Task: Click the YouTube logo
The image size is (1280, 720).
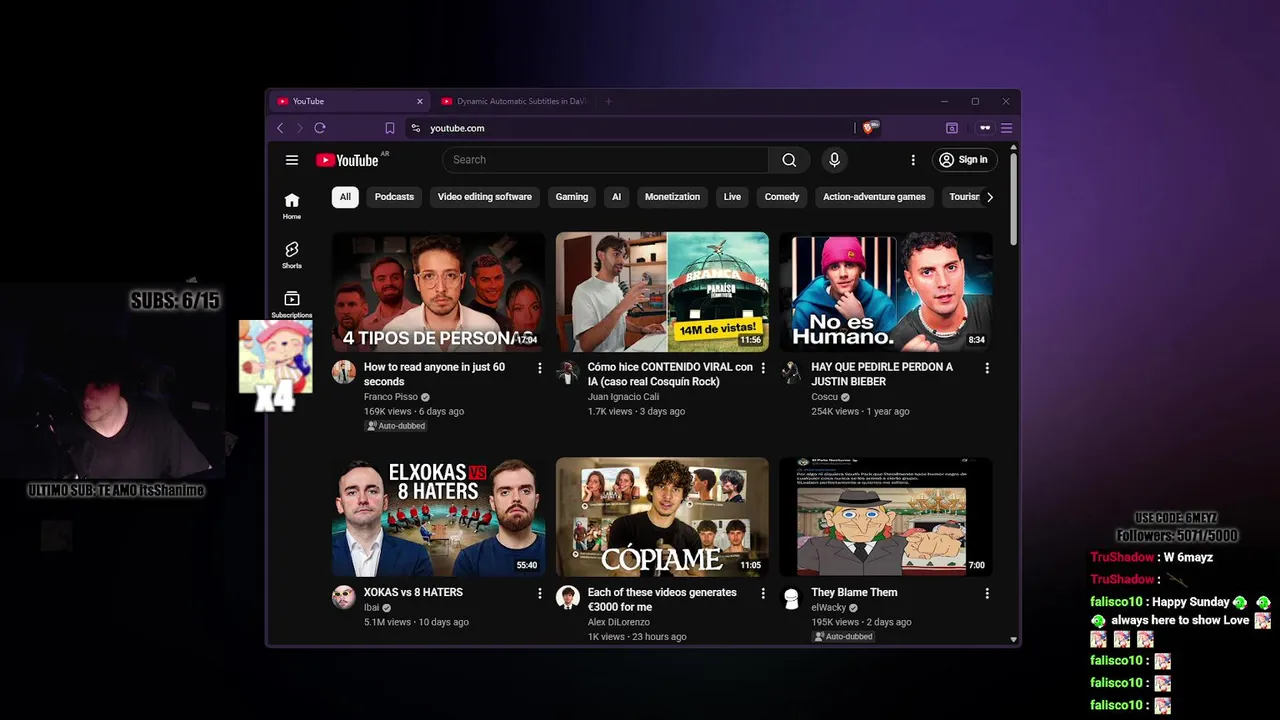Action: tap(347, 160)
